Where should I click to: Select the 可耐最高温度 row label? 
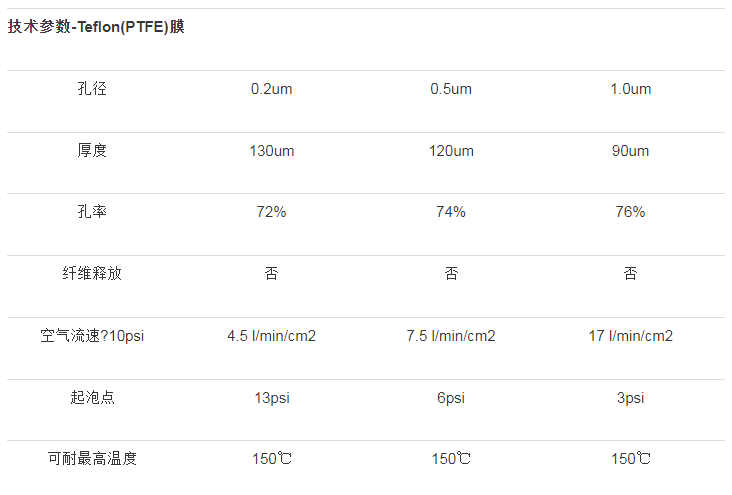92,459
